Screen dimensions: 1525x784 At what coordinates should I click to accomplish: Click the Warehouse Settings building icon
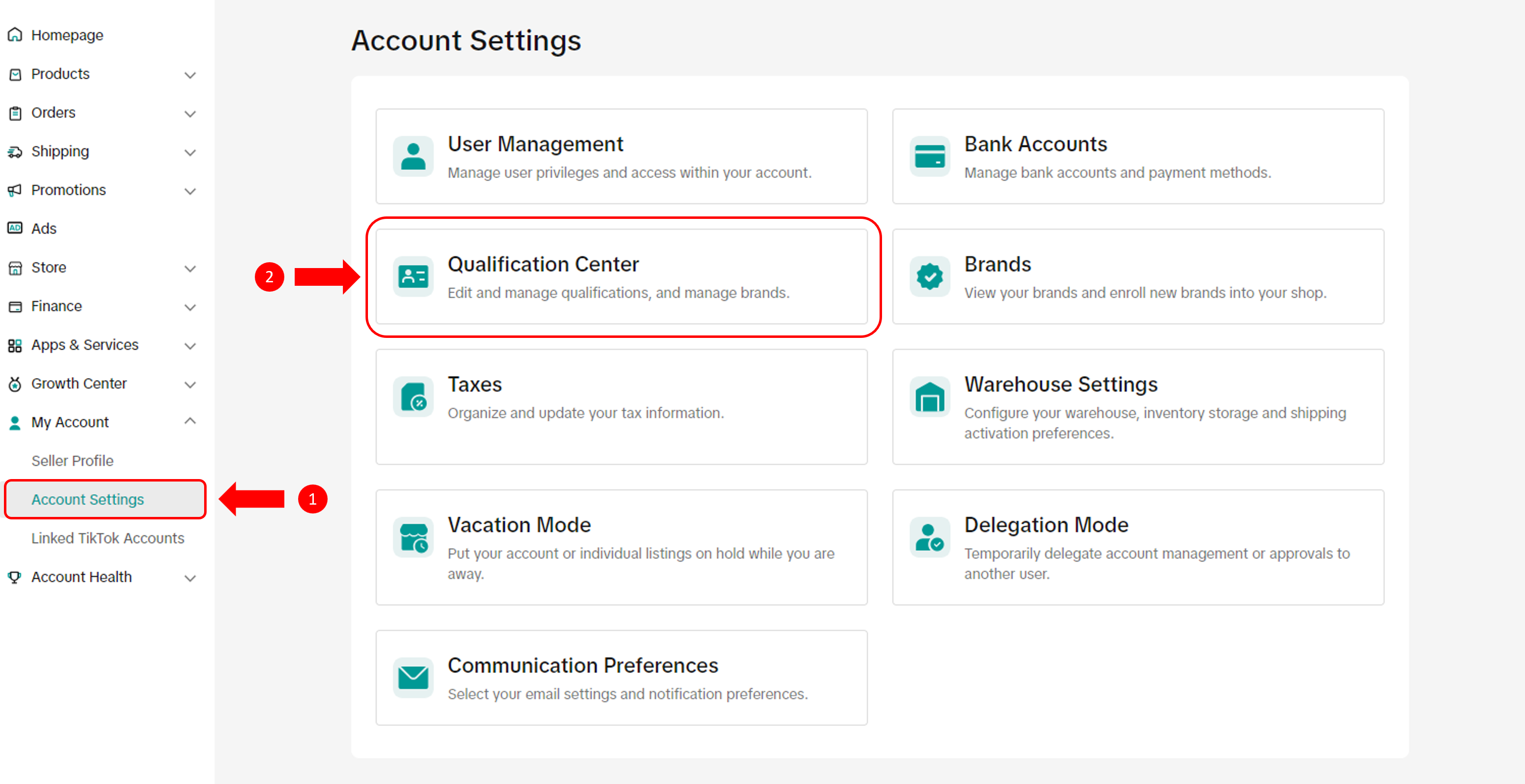coord(929,397)
